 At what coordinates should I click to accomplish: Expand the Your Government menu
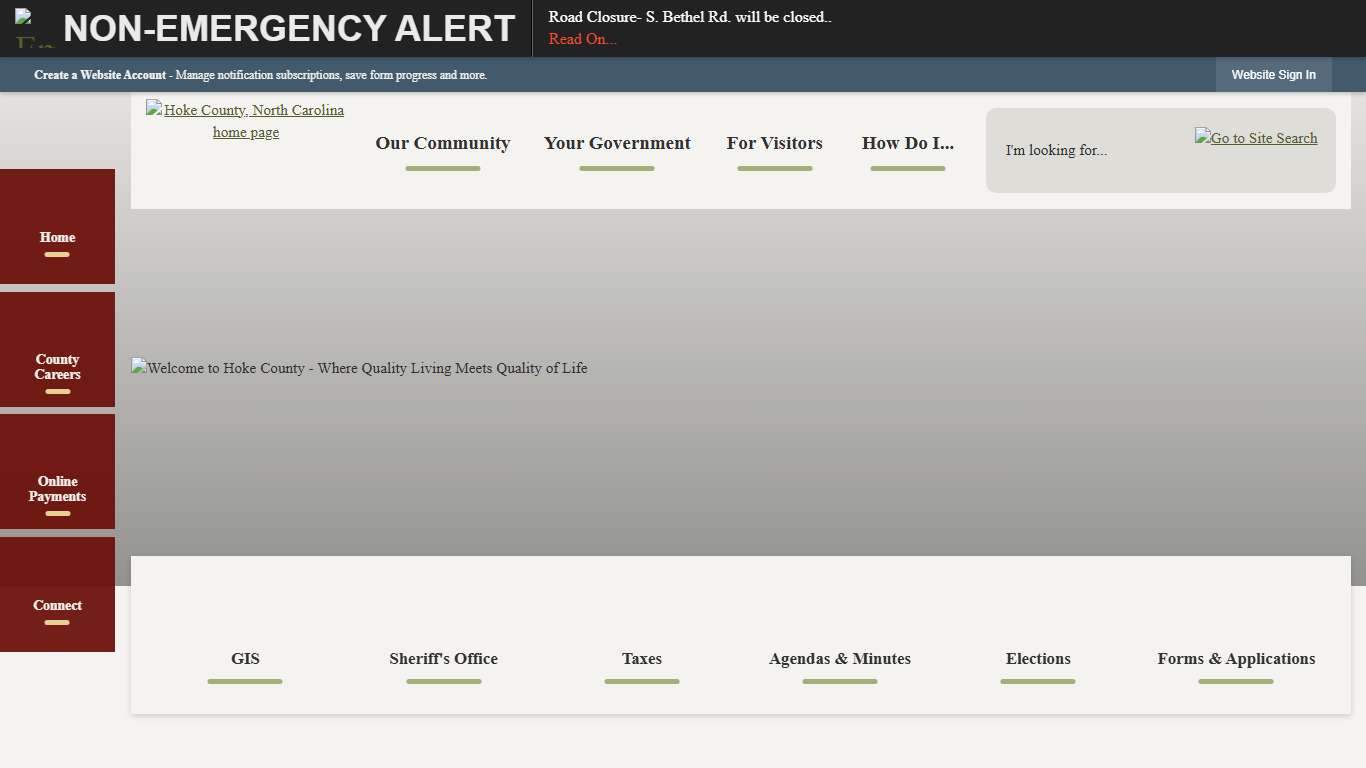tap(617, 143)
